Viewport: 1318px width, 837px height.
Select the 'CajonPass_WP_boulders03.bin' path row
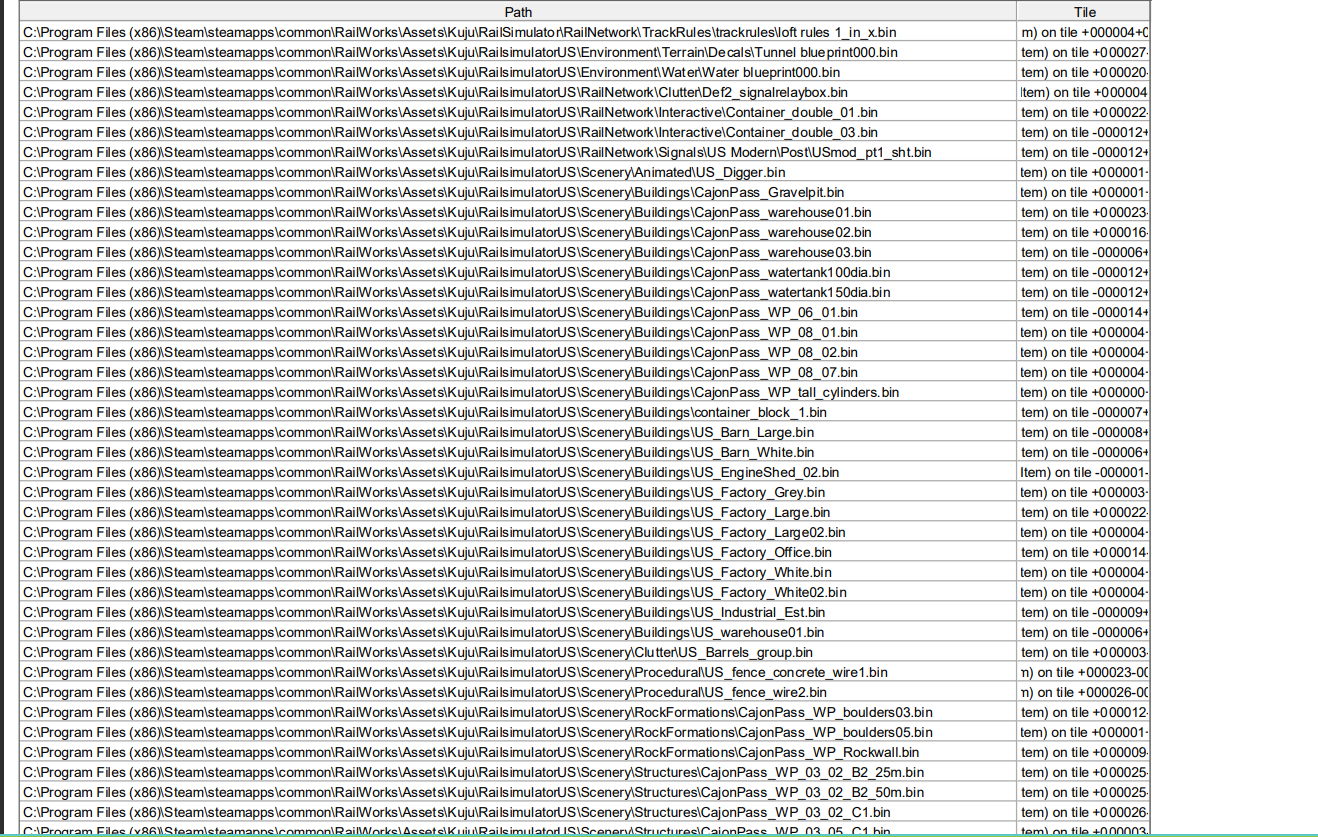(518, 712)
